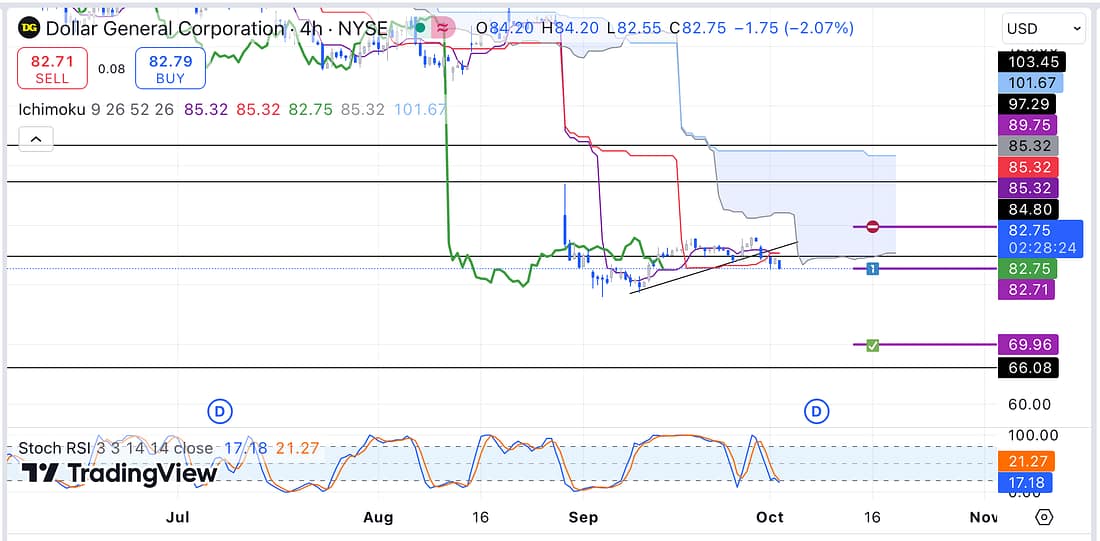Open chart settings hexagon icon
The image size is (1100, 541).
tap(1044, 517)
